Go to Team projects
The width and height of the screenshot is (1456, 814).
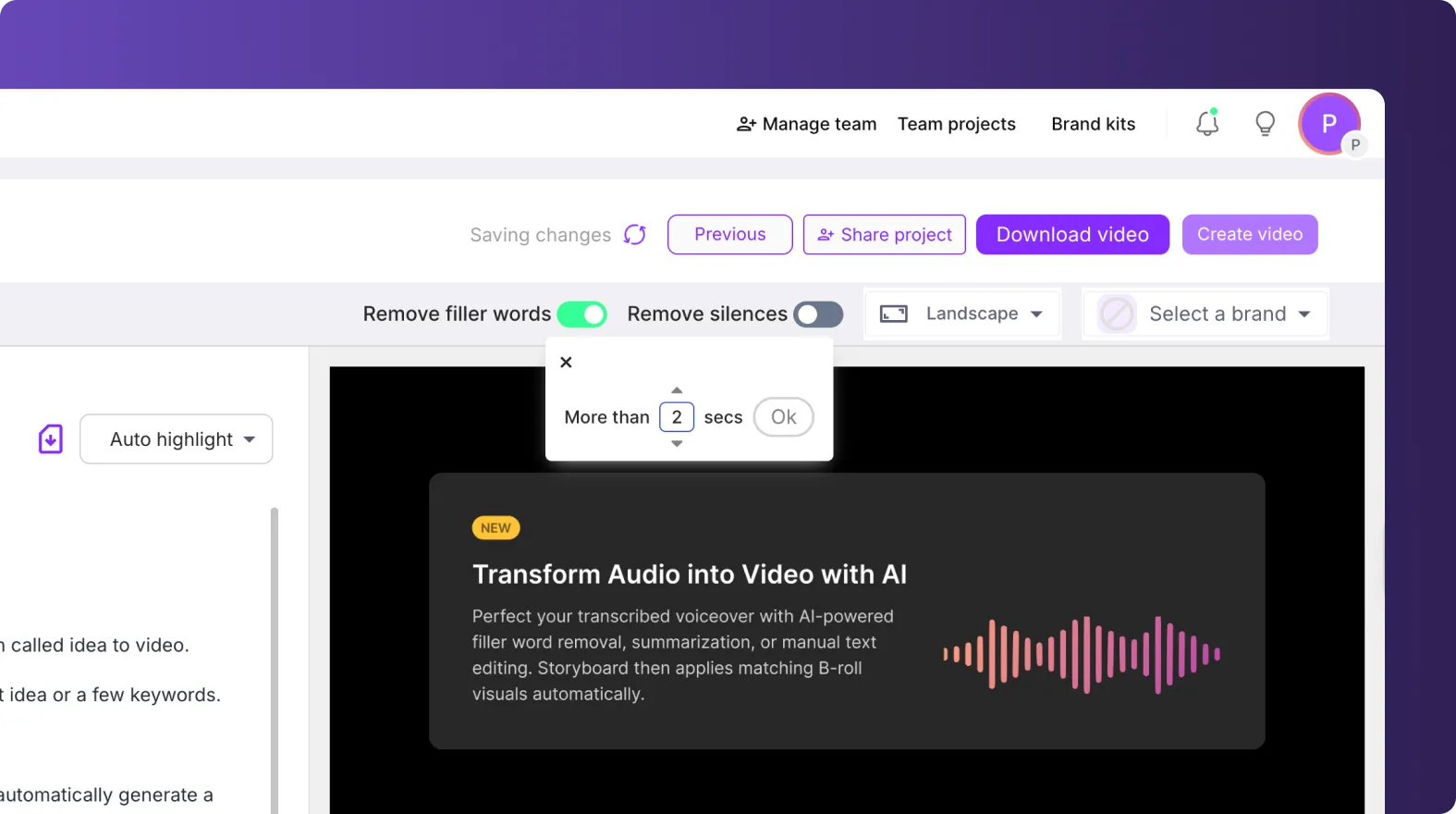point(956,124)
